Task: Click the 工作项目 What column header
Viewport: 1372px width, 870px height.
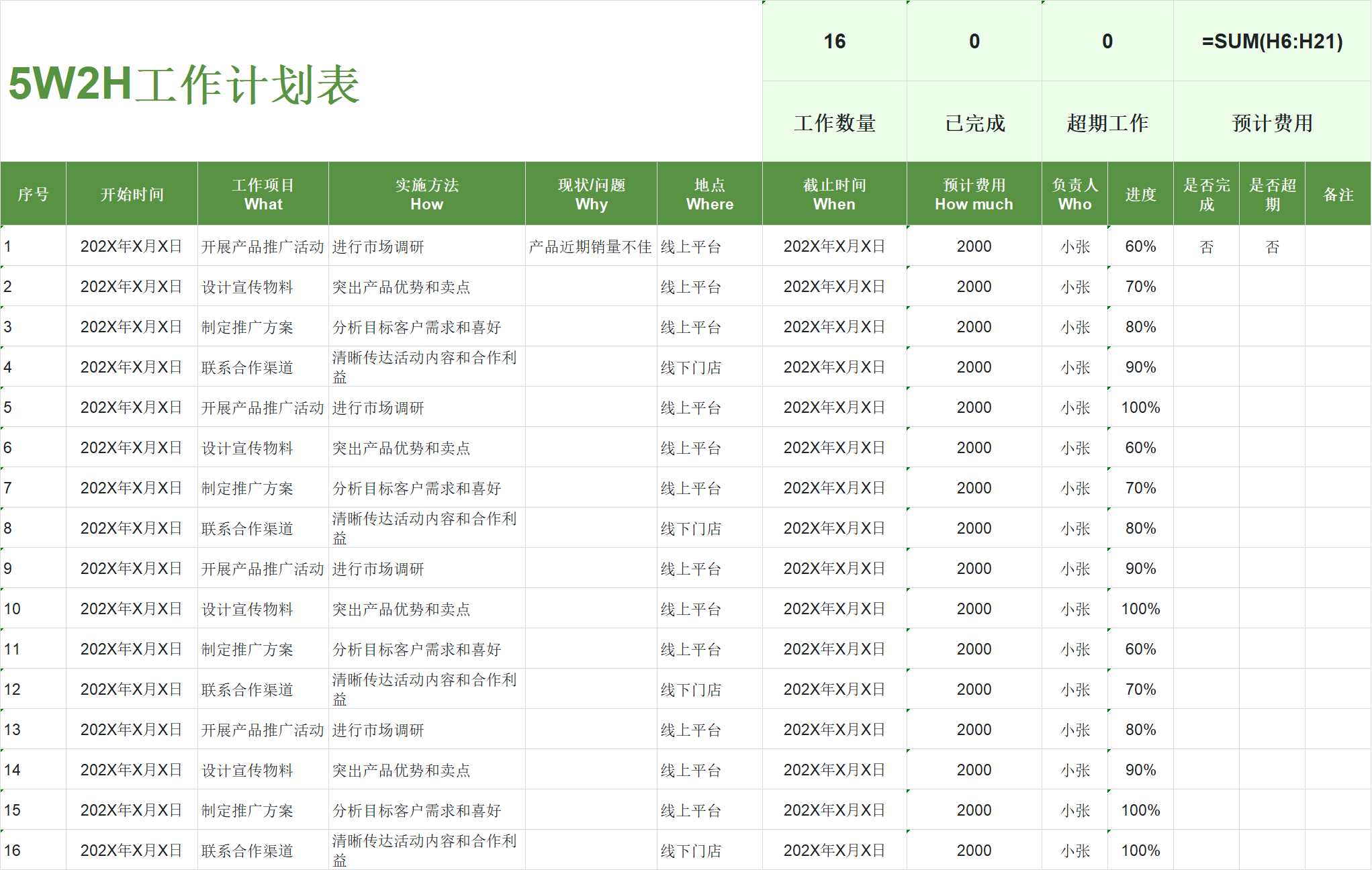Action: coord(262,193)
